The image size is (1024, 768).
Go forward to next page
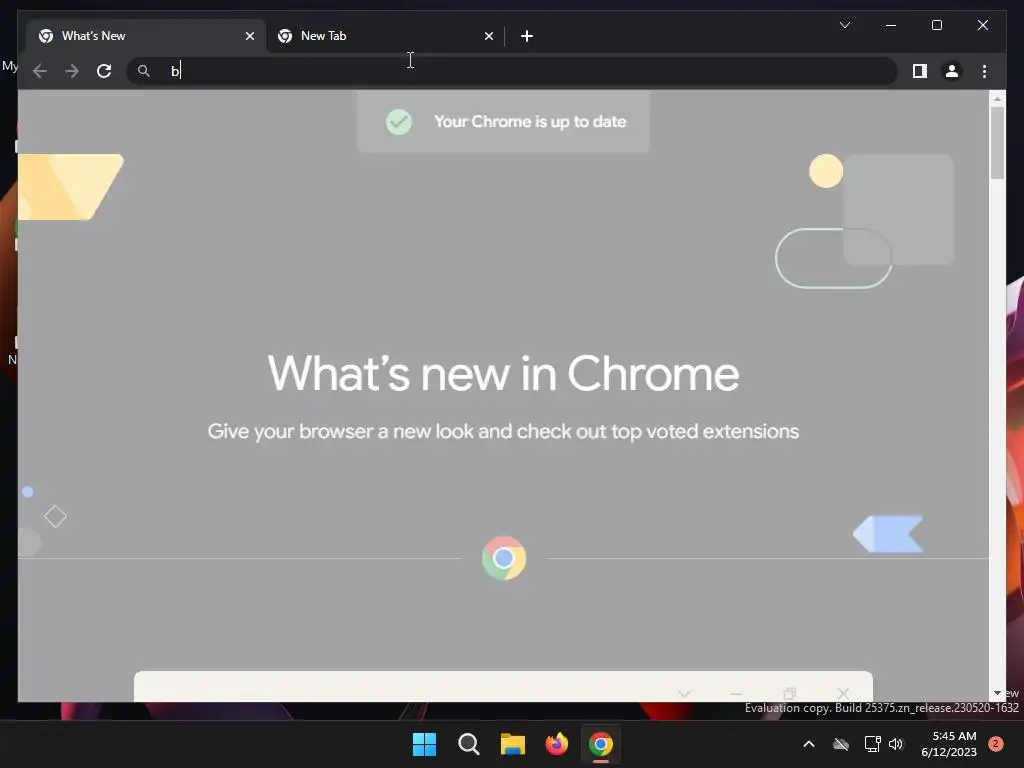(x=72, y=71)
